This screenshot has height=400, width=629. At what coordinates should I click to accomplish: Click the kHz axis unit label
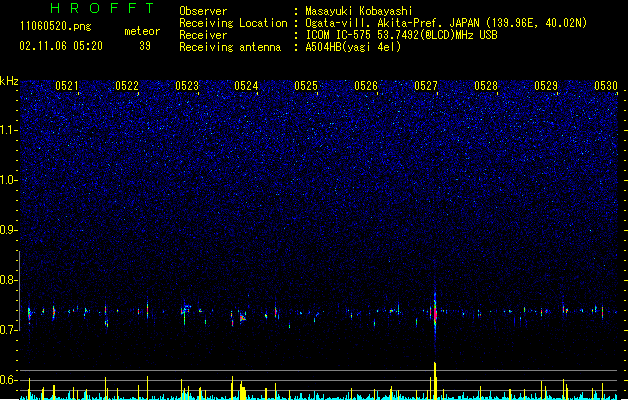[x=9, y=81]
